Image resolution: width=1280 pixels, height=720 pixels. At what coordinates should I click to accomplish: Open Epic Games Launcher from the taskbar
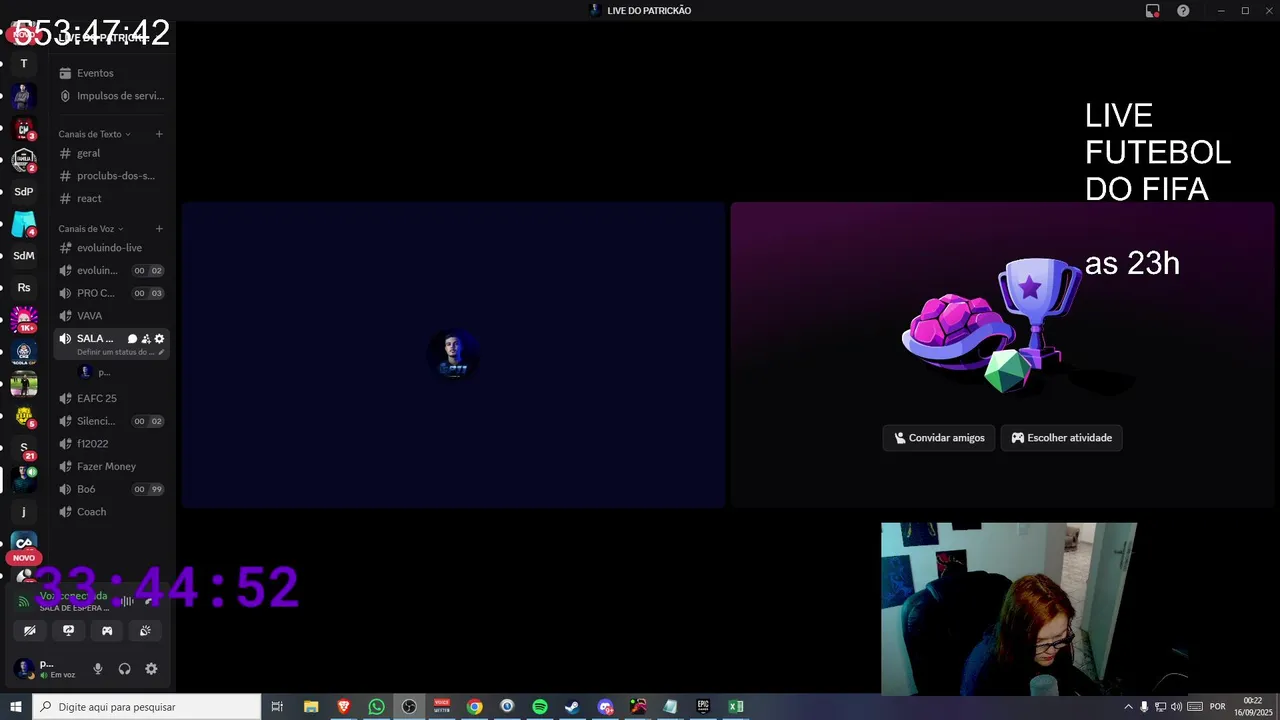pos(703,707)
